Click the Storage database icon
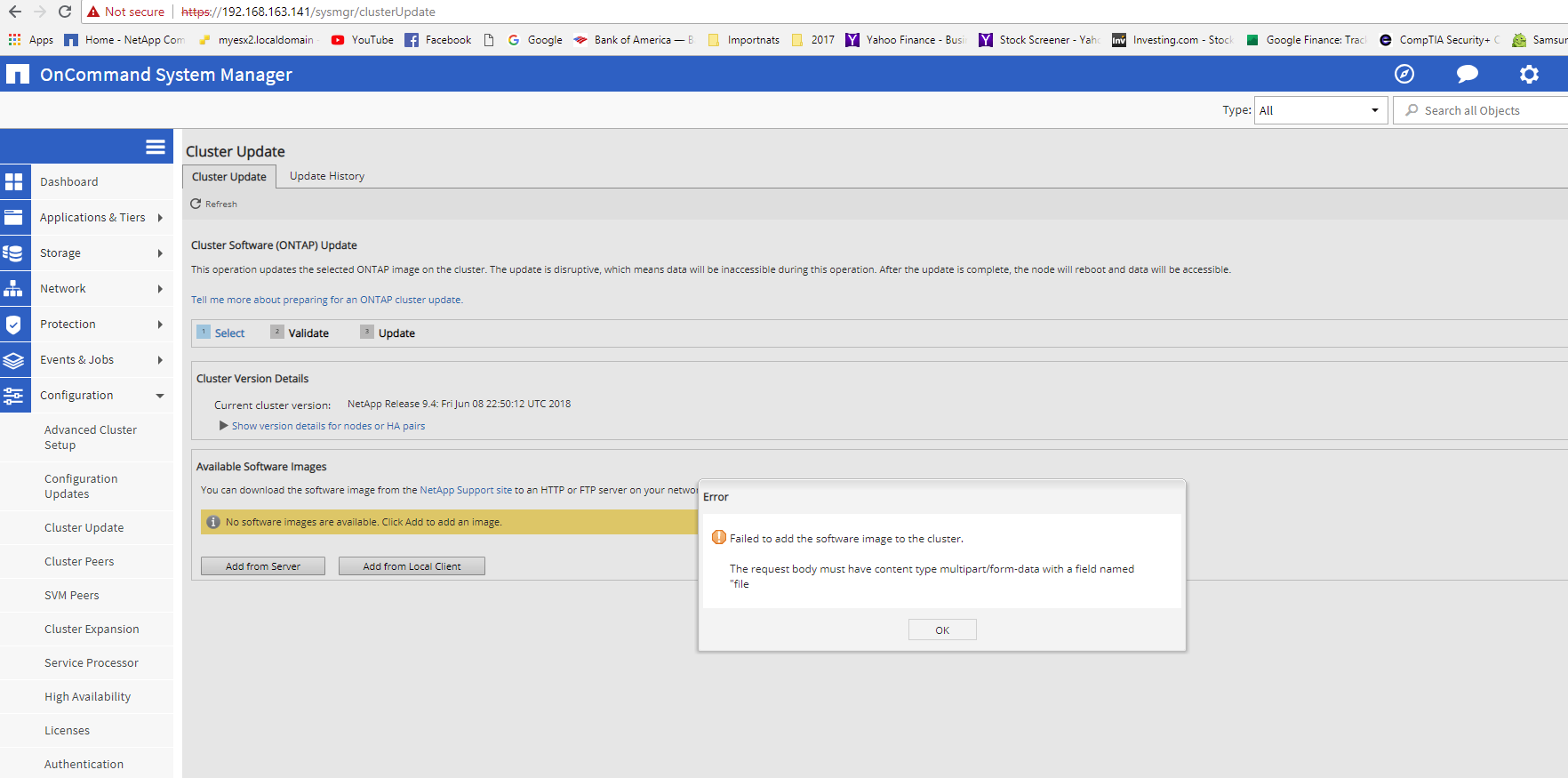The height and width of the screenshot is (778, 1568). [14, 253]
